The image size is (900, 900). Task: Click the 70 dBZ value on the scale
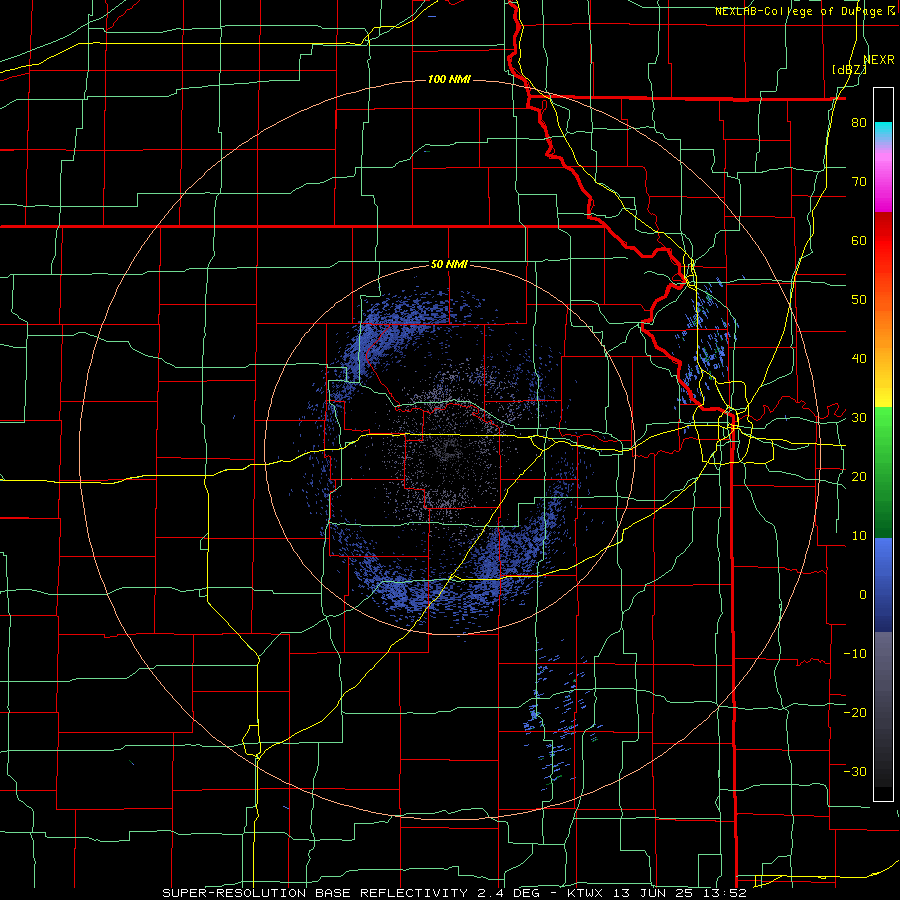point(859,181)
